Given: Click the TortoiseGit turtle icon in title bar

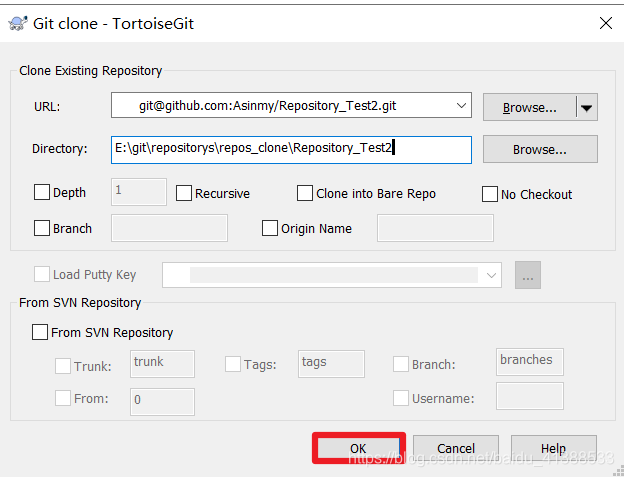Looking at the screenshot, I should (18, 23).
